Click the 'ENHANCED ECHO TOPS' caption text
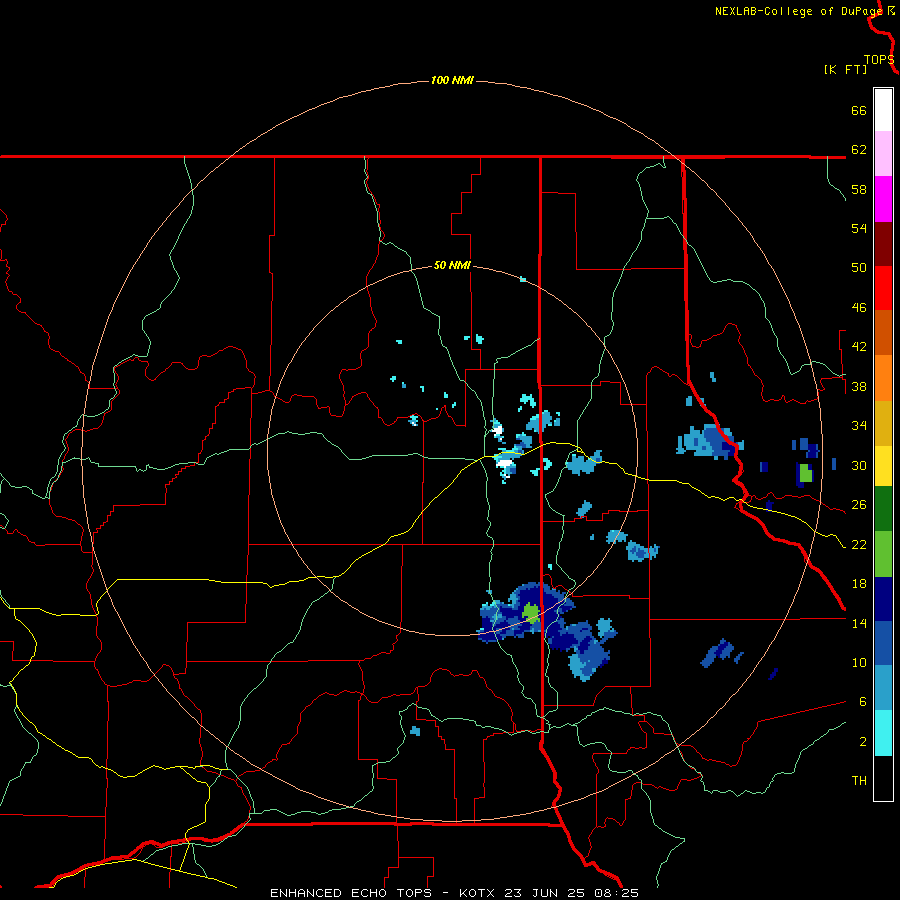Image resolution: width=900 pixels, height=900 pixels. [x=351, y=893]
